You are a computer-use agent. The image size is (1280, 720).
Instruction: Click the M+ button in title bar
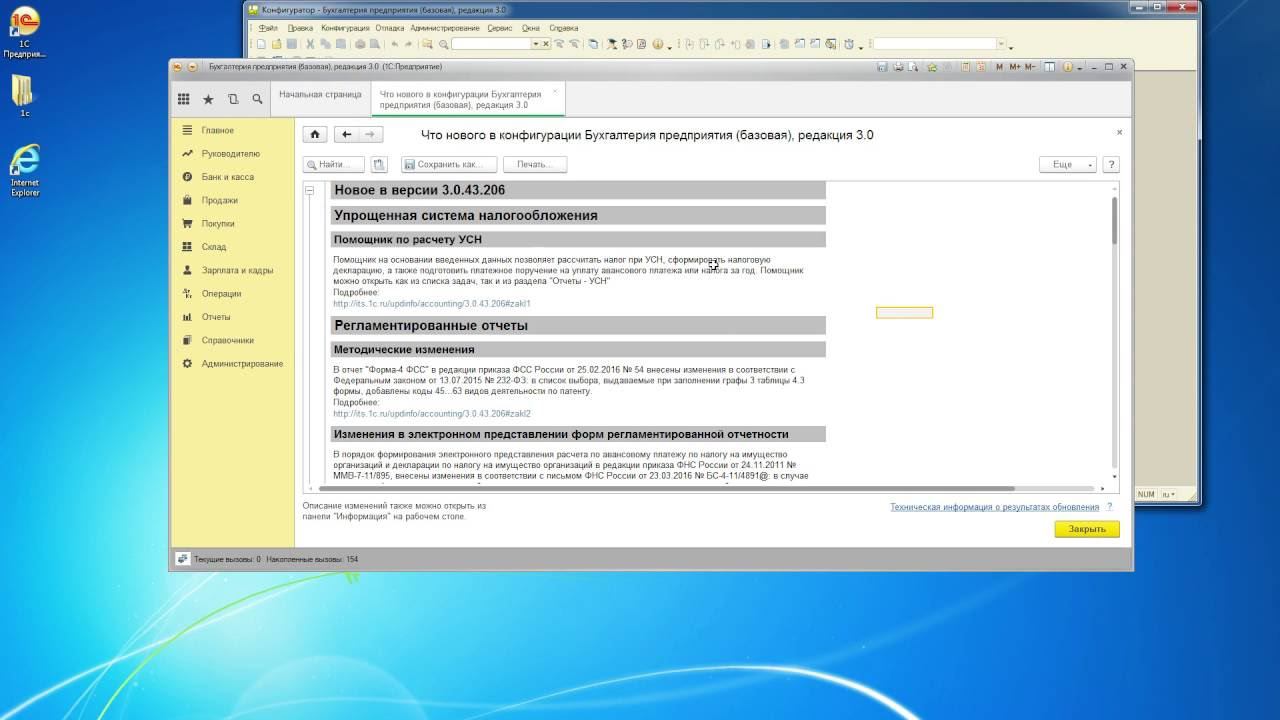click(1015, 67)
